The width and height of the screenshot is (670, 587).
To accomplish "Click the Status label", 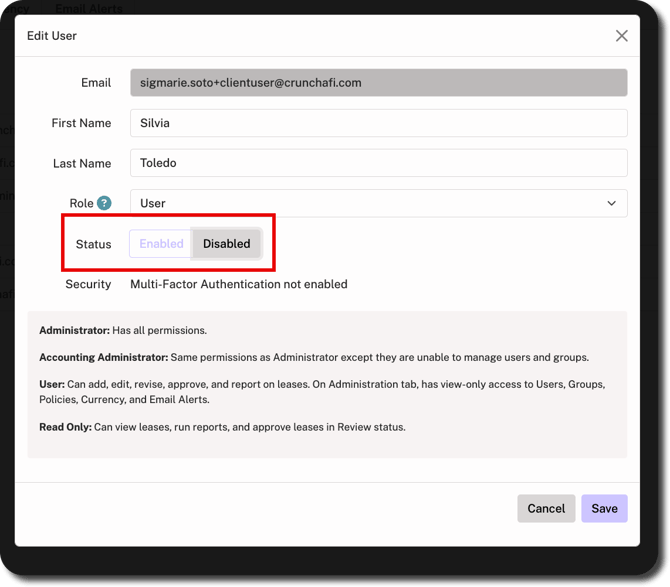I will coord(93,244).
